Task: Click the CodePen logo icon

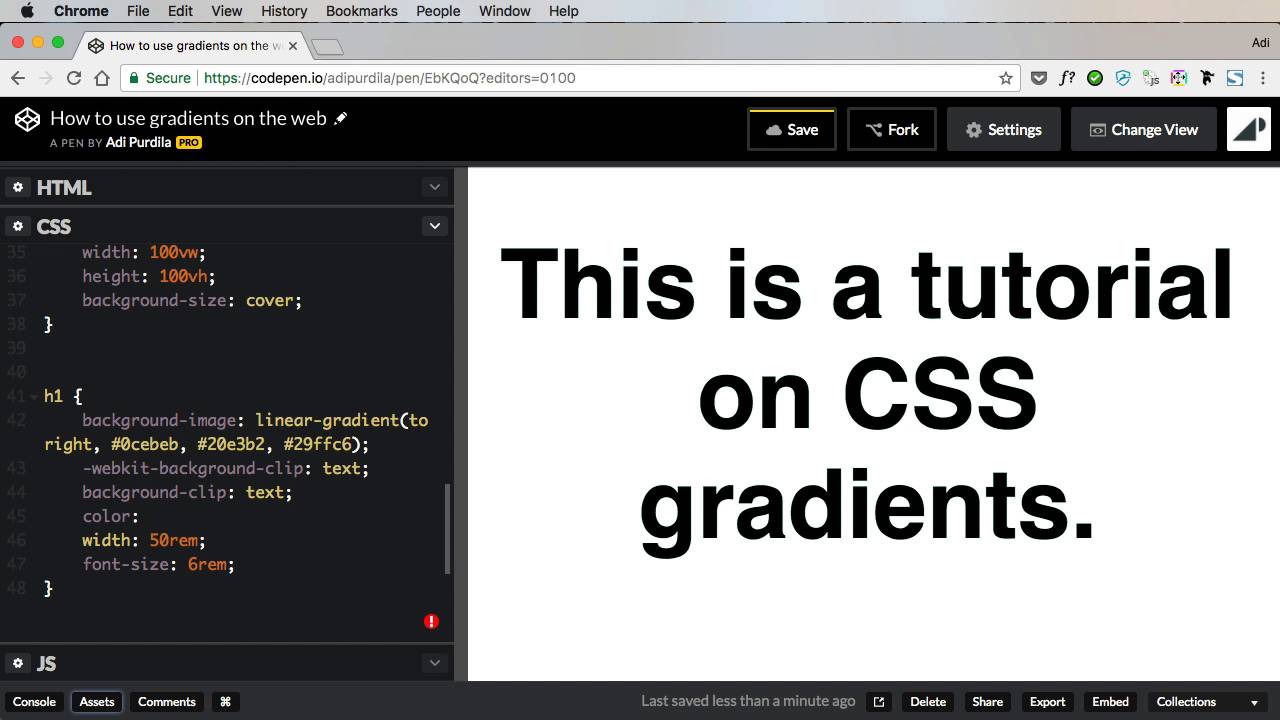Action: pos(27,119)
